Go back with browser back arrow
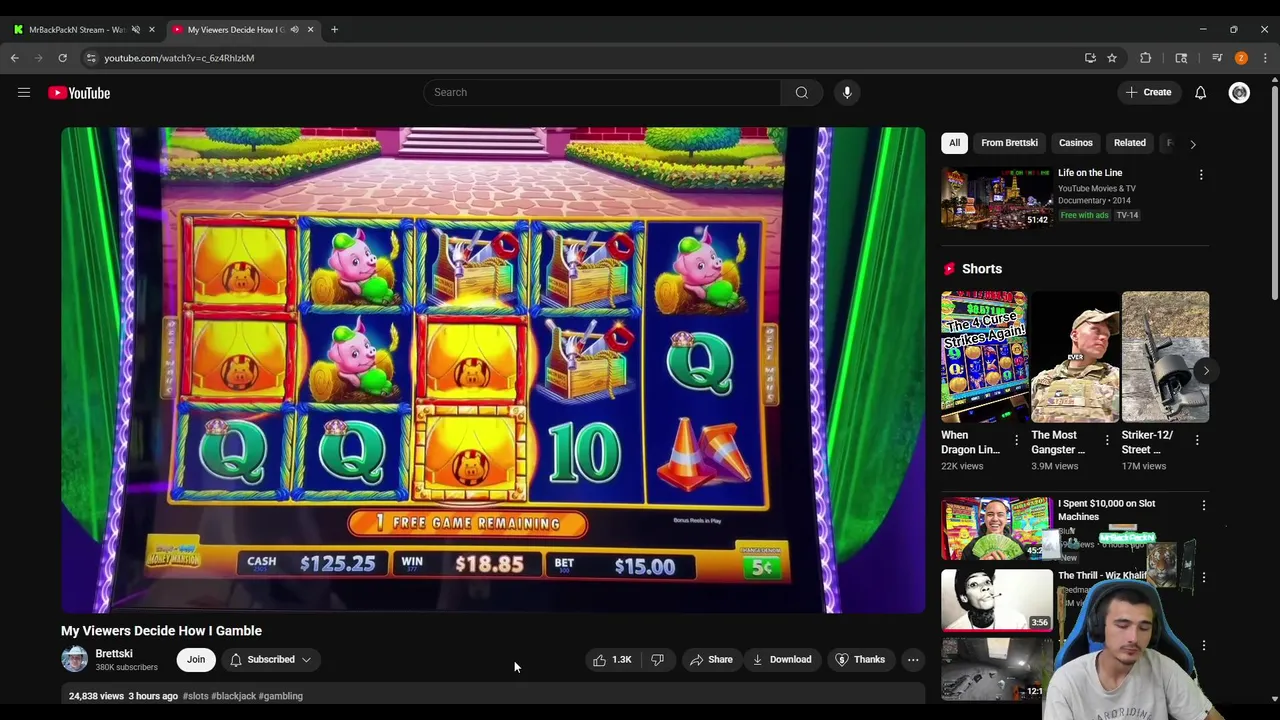The width and height of the screenshot is (1280, 720). [15, 58]
